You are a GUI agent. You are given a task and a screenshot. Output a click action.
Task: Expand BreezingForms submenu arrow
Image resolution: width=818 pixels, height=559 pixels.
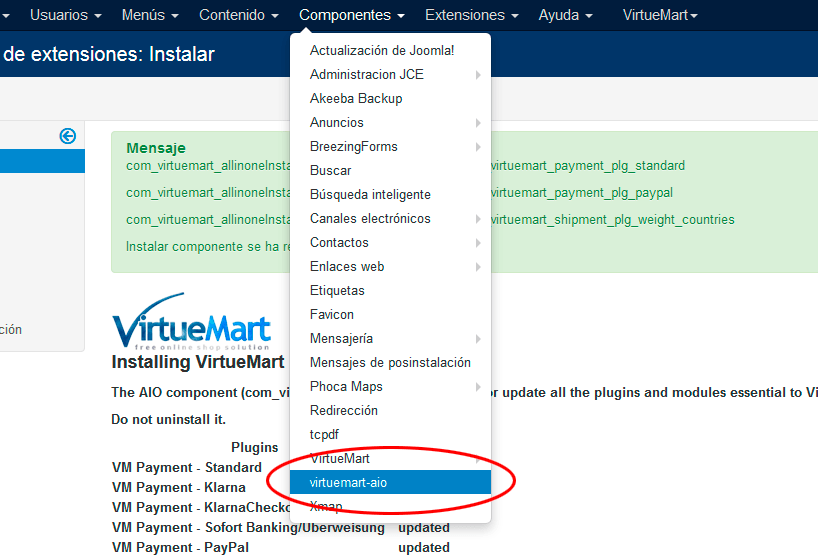click(x=478, y=147)
